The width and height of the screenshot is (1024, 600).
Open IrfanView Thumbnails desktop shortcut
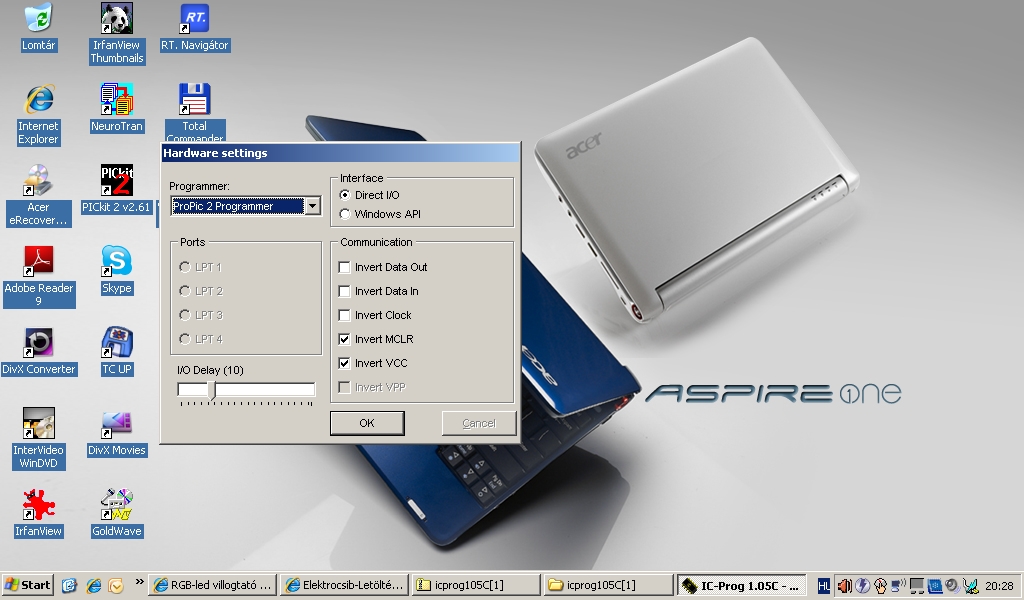point(116,33)
